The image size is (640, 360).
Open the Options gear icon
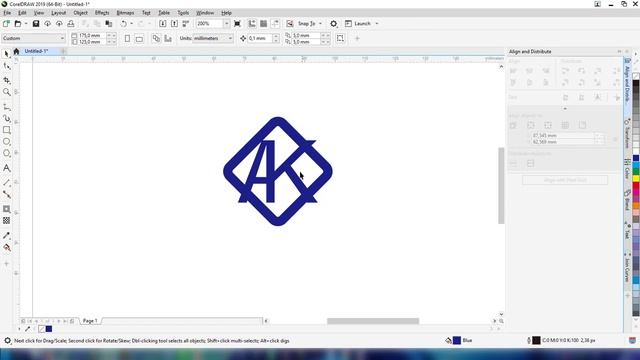pos(333,24)
